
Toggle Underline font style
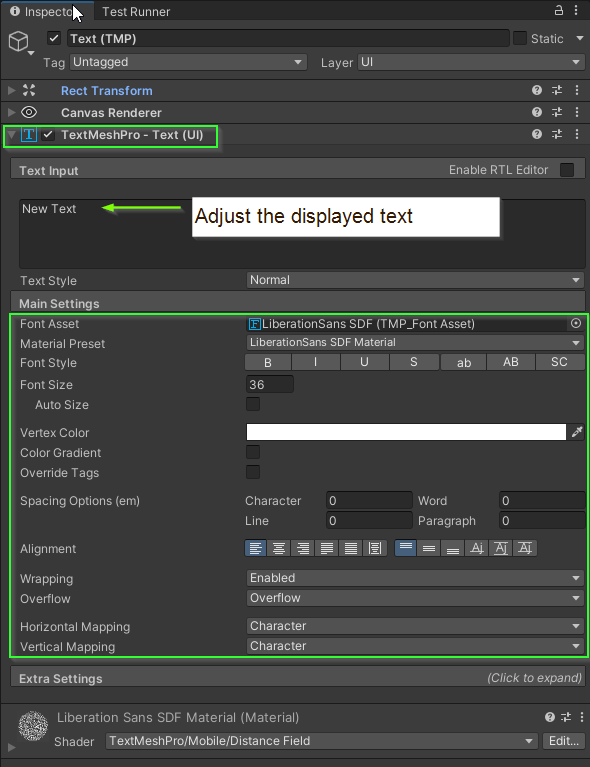364,362
